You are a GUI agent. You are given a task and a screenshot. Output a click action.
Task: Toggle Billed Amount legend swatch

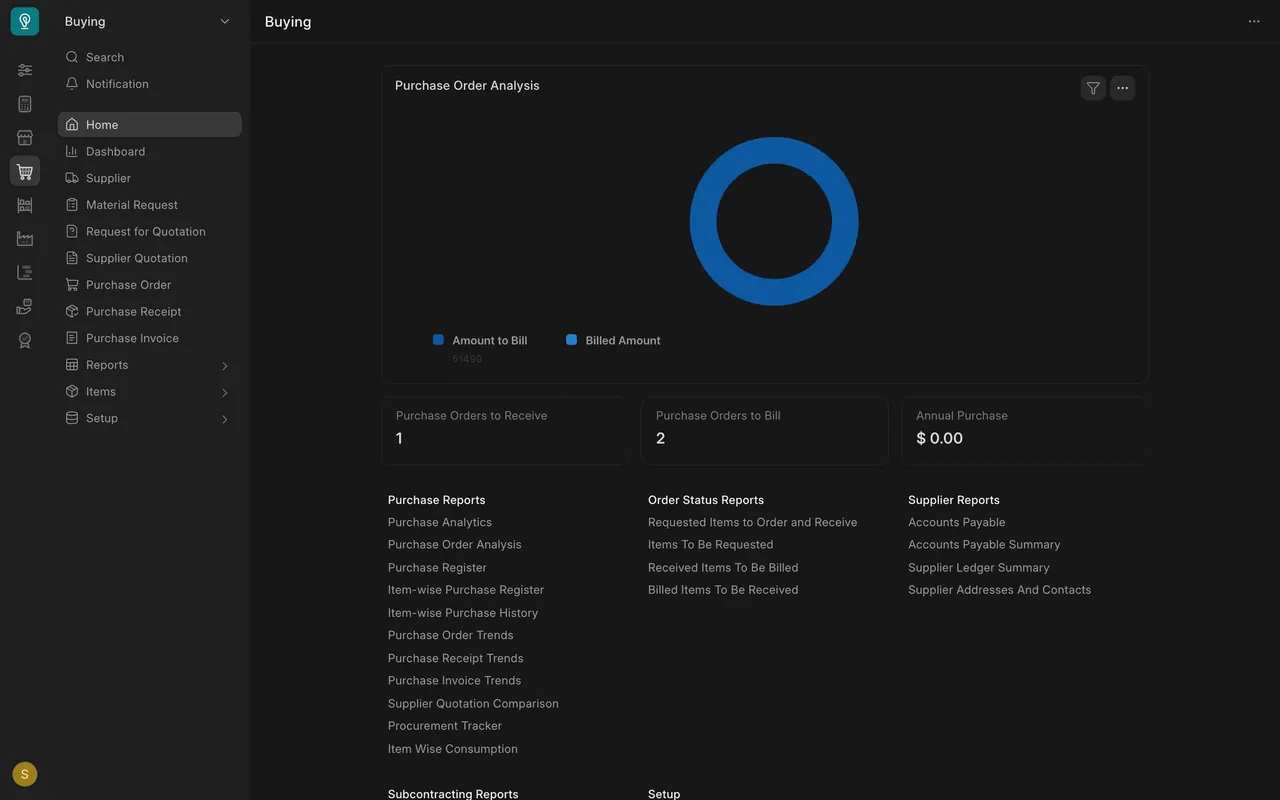[x=571, y=340]
